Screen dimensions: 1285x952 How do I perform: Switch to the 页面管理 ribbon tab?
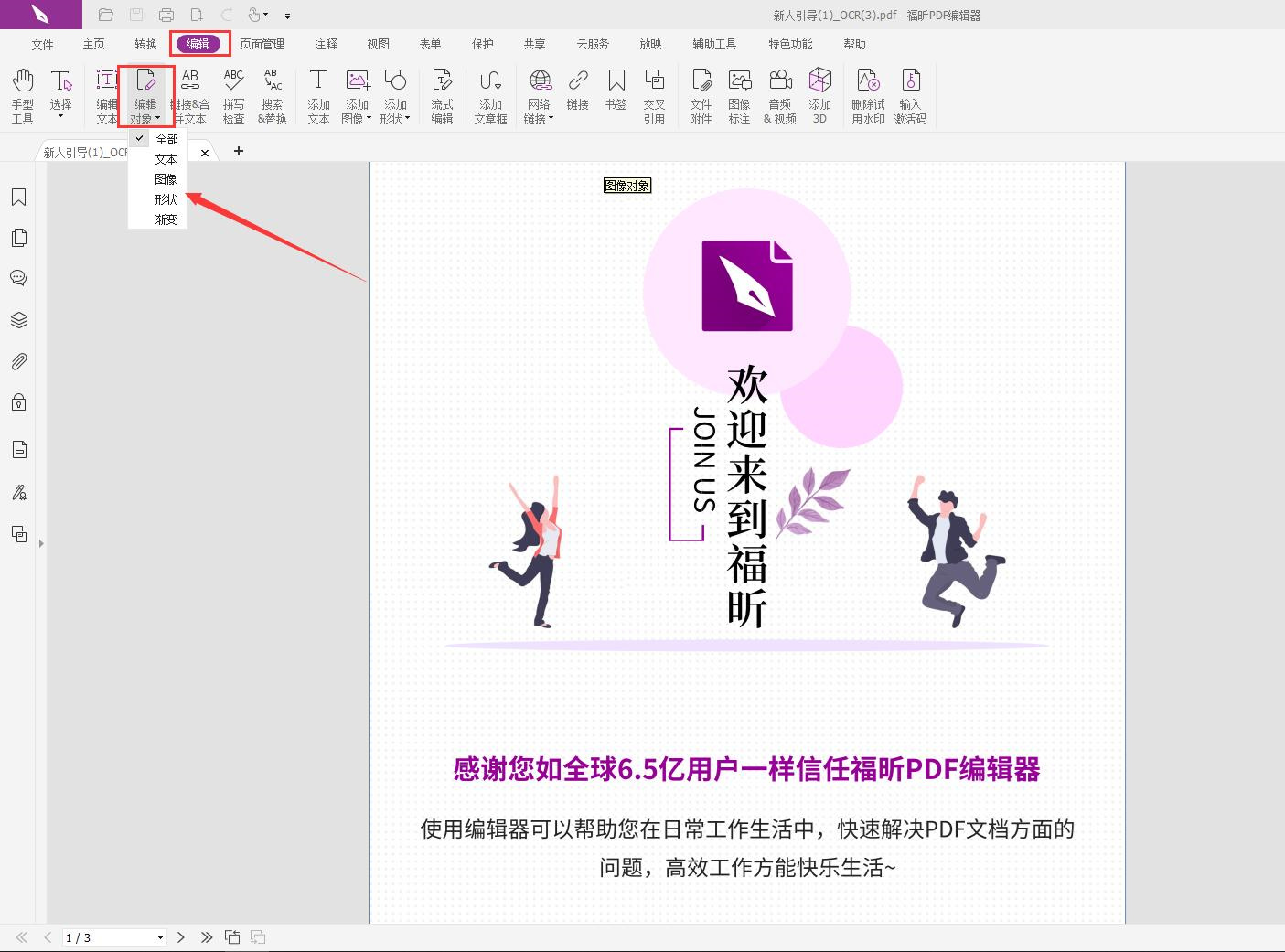click(260, 43)
